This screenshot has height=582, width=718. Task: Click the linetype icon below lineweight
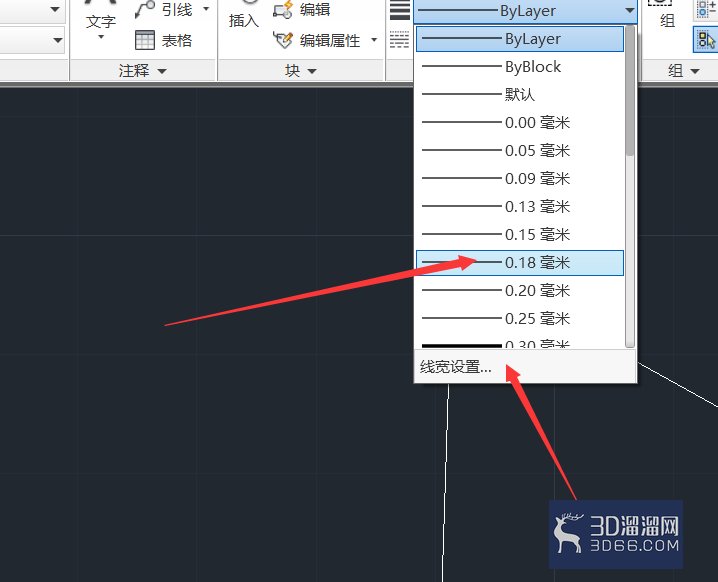(400, 40)
